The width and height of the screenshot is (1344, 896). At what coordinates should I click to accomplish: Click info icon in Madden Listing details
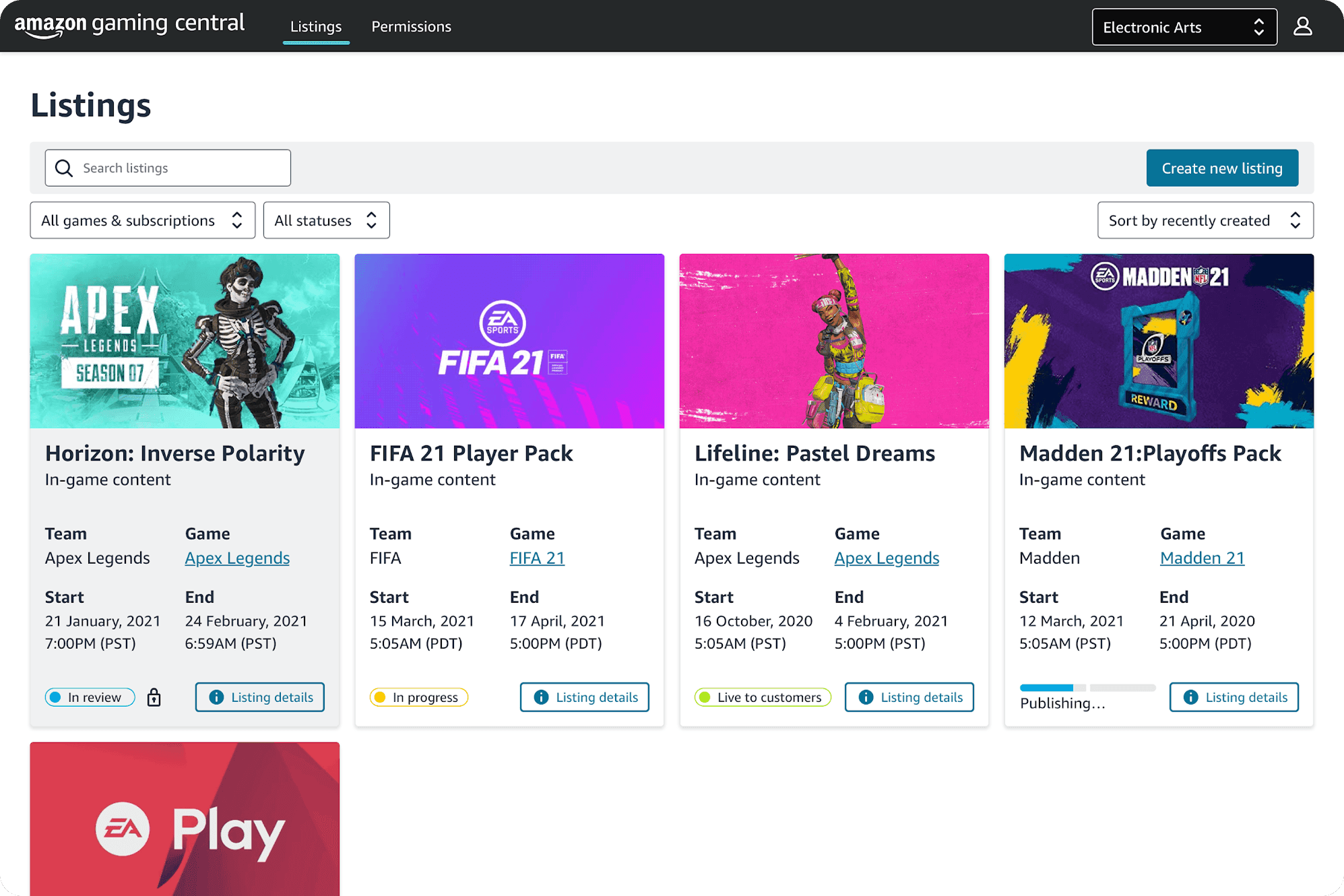click(x=1190, y=697)
